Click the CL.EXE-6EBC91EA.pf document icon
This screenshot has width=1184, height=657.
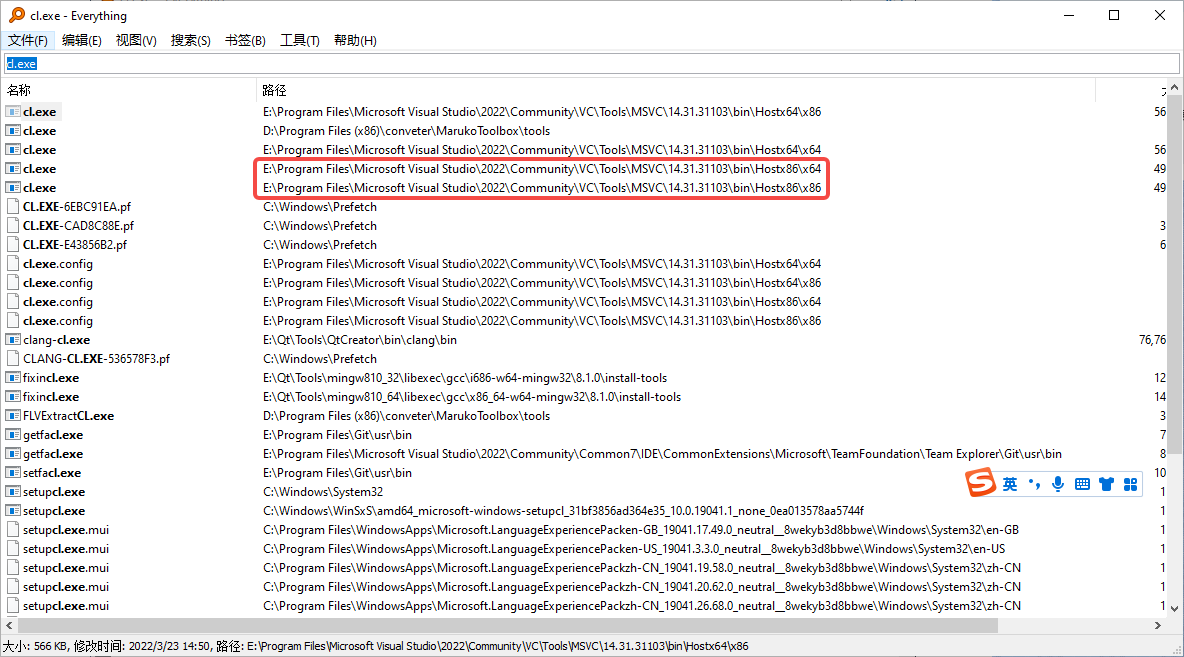[13, 207]
